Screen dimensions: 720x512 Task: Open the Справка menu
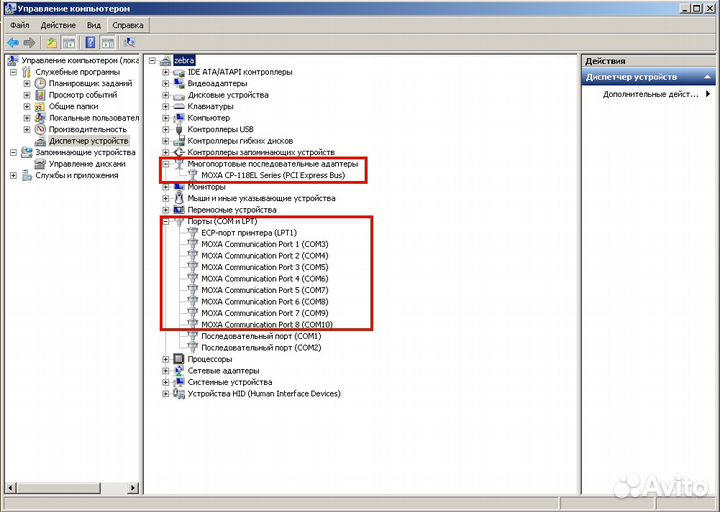click(x=127, y=24)
